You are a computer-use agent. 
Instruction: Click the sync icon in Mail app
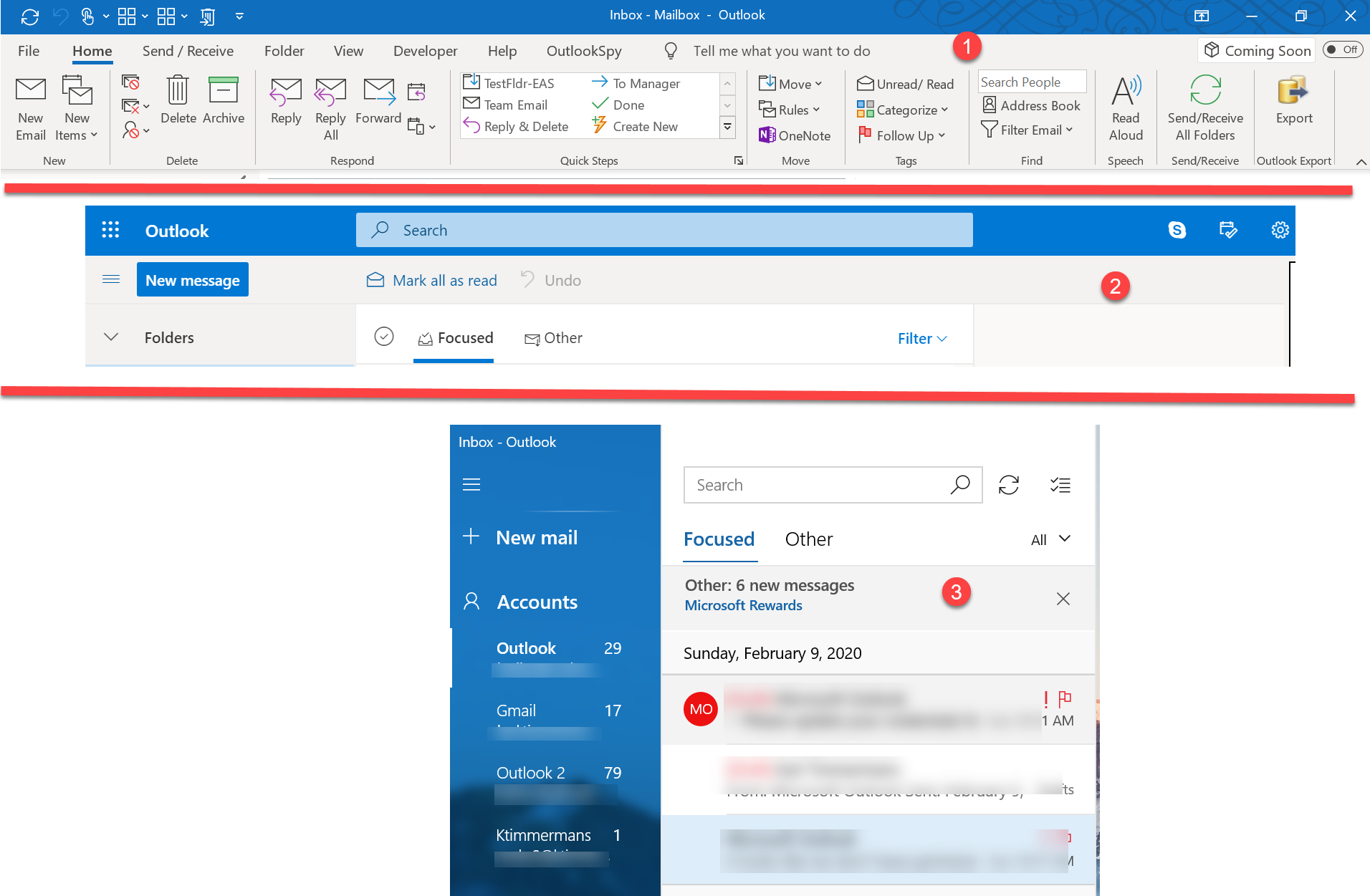pyautogui.click(x=1009, y=485)
